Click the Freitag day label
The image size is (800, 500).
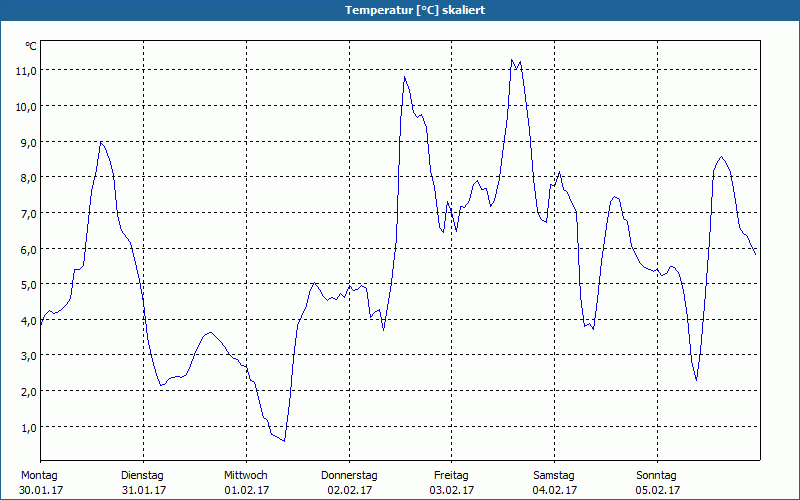(x=451, y=475)
